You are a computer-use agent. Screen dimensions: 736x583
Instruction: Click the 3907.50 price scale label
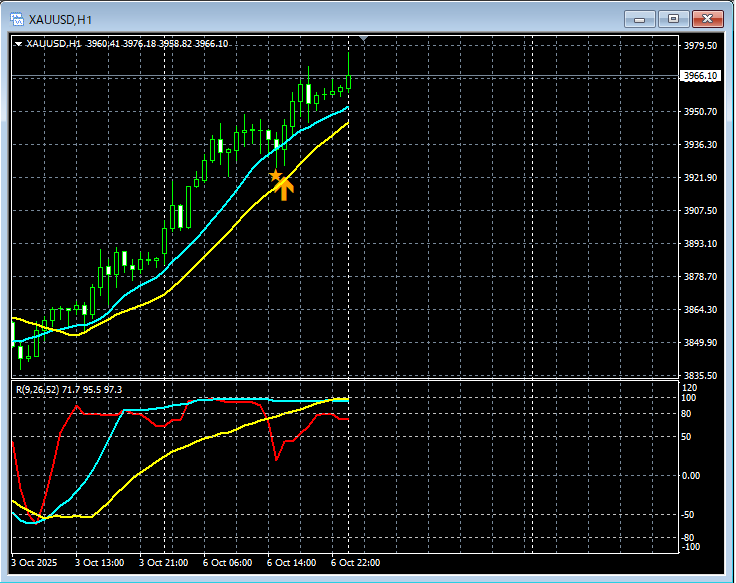(700, 211)
